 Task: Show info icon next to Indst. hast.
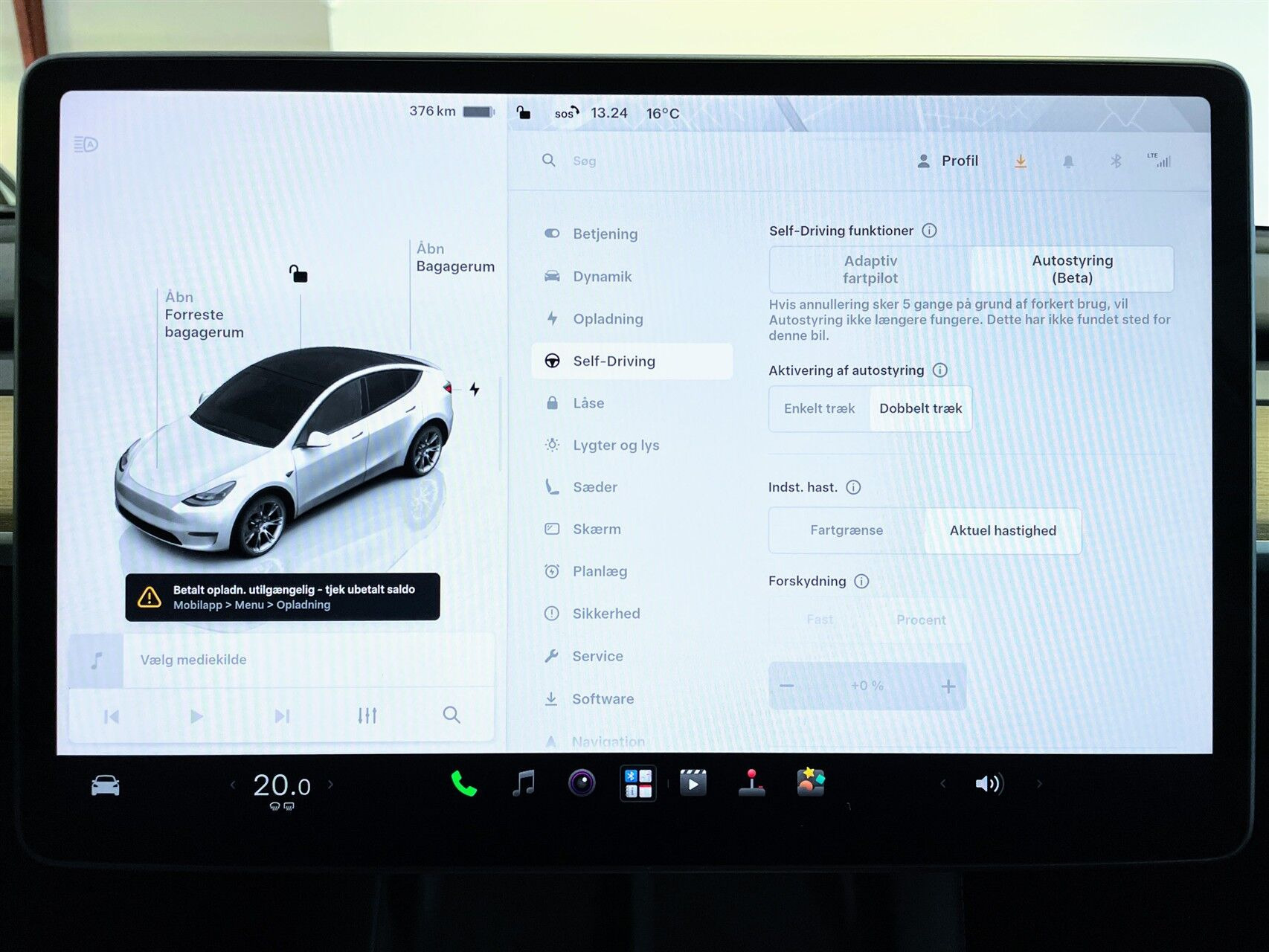click(x=853, y=487)
